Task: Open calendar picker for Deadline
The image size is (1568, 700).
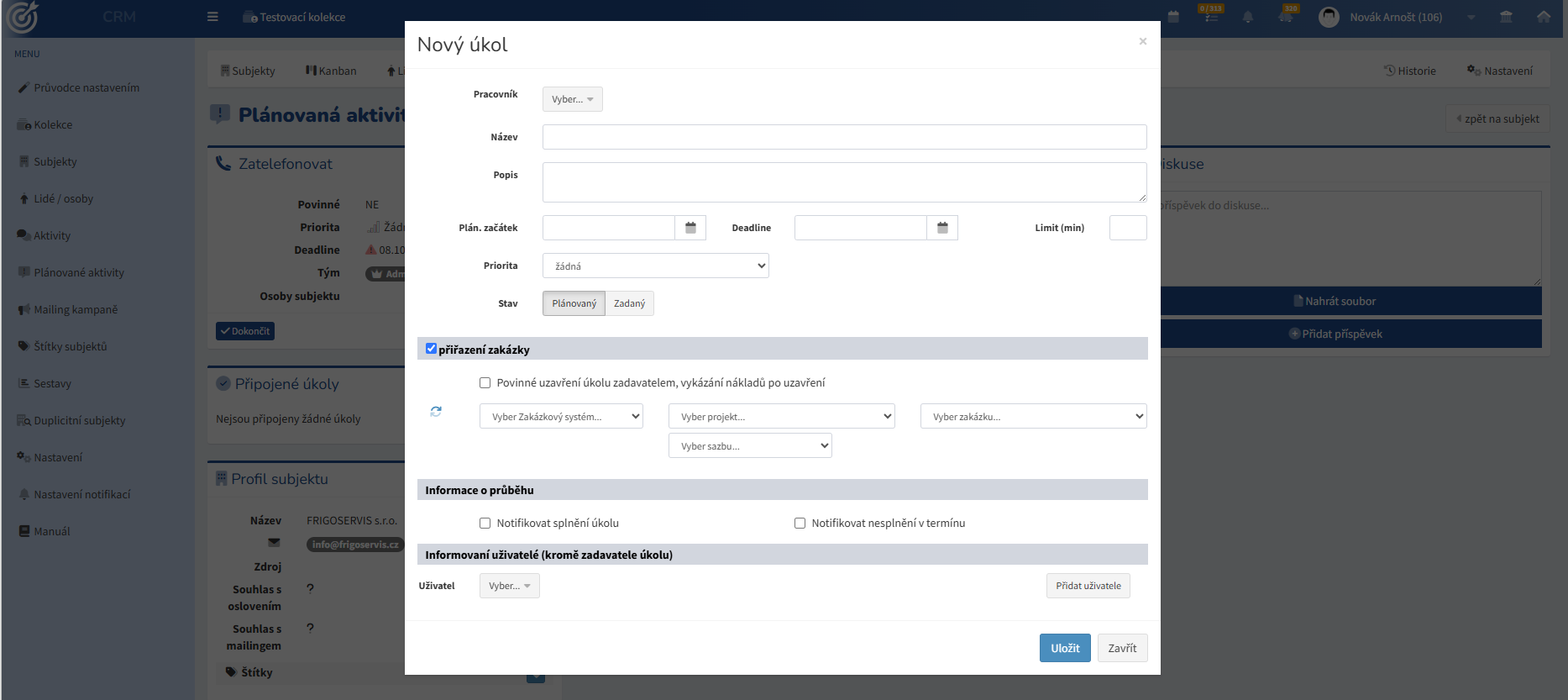Action: click(x=942, y=228)
